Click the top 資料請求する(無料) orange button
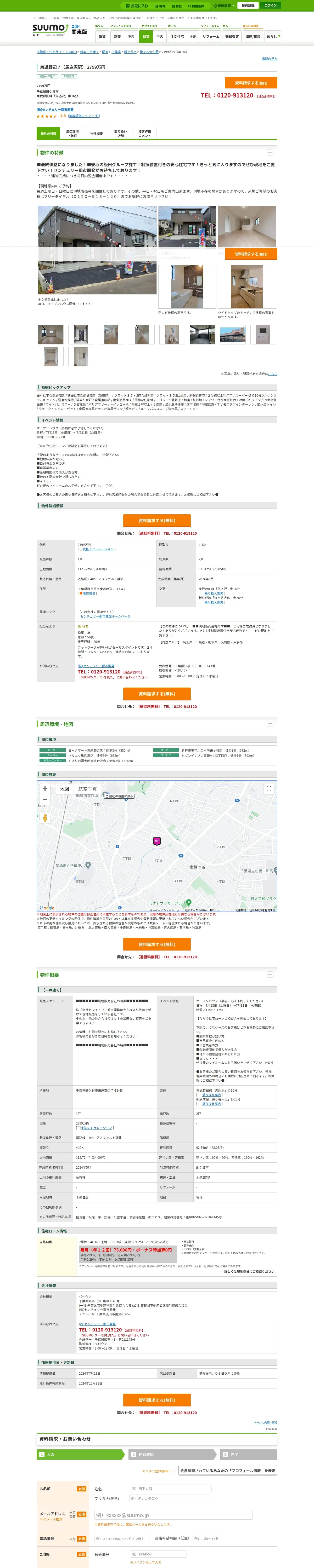Viewport: 314px width, 1568px height. (x=251, y=83)
